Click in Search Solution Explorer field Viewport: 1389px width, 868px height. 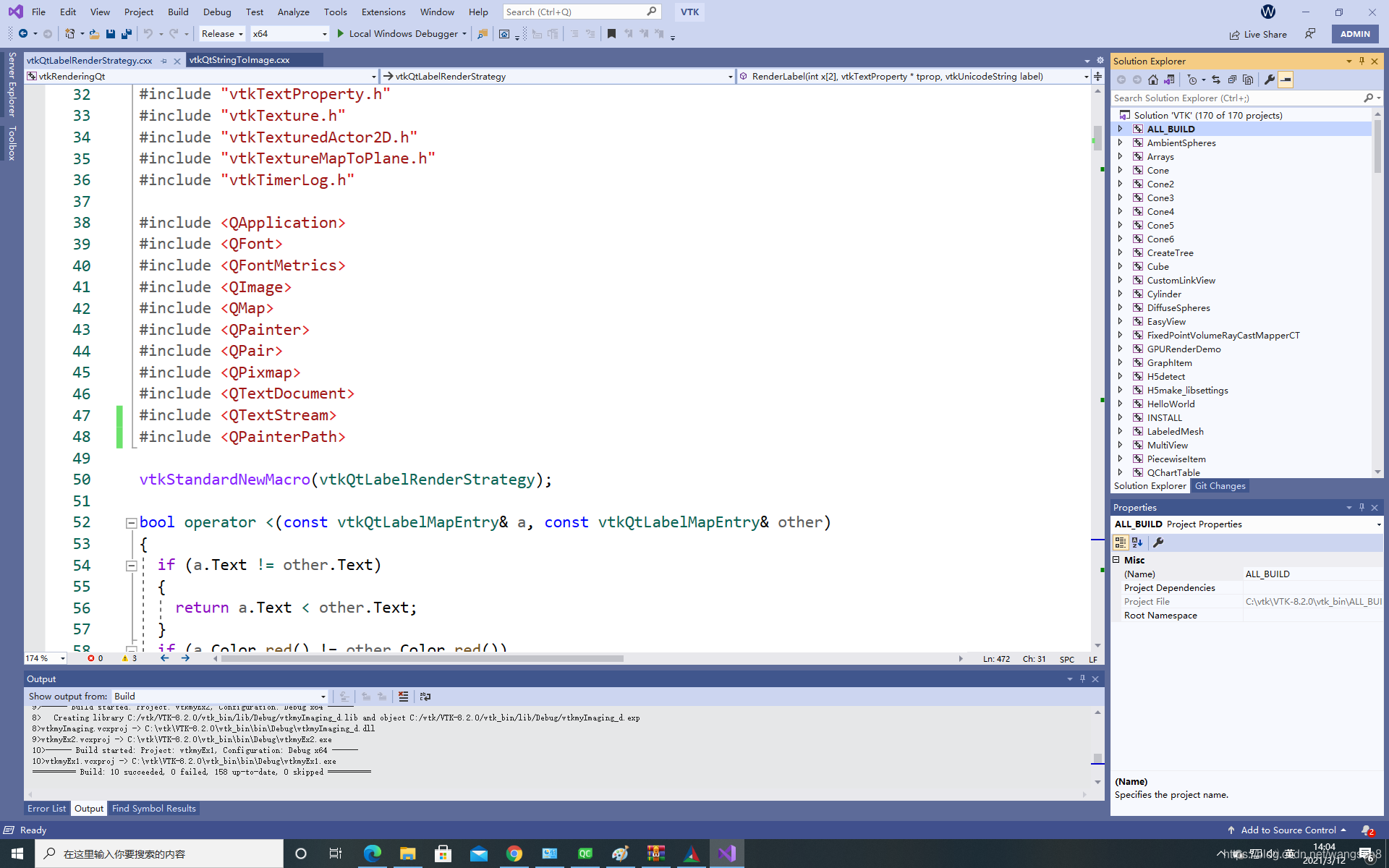(1237, 98)
